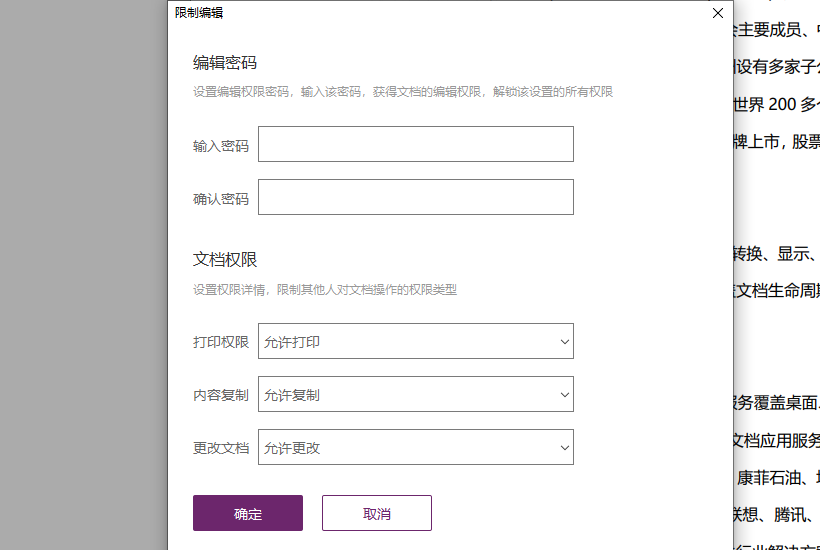Click the document text 康菲石油
Screen dimensions: 820x550
point(768,477)
